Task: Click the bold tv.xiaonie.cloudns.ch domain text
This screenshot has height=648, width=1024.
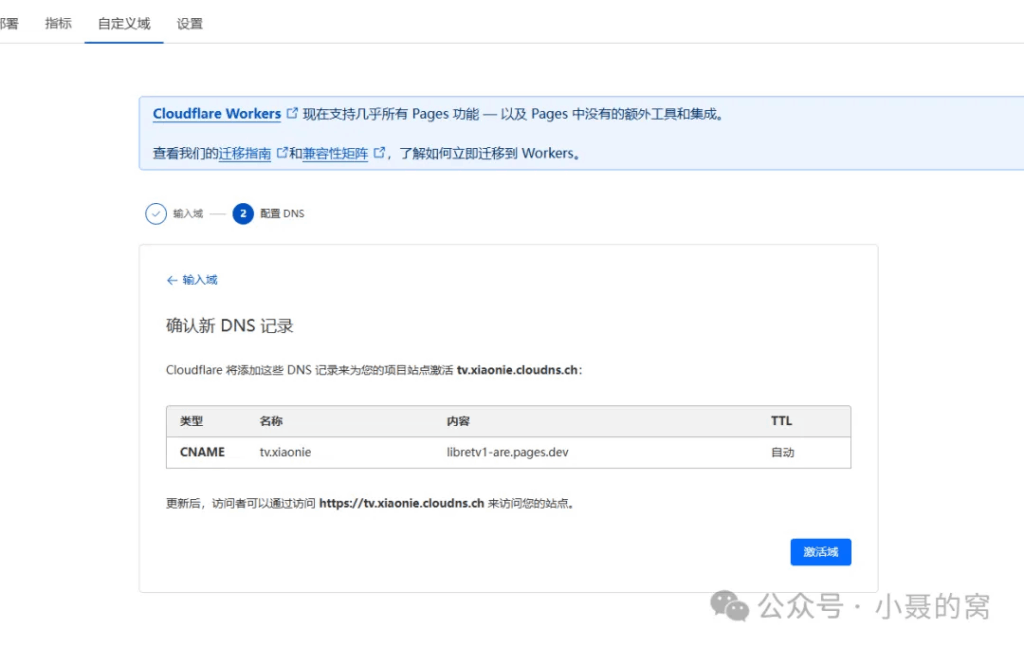Action: point(517,370)
